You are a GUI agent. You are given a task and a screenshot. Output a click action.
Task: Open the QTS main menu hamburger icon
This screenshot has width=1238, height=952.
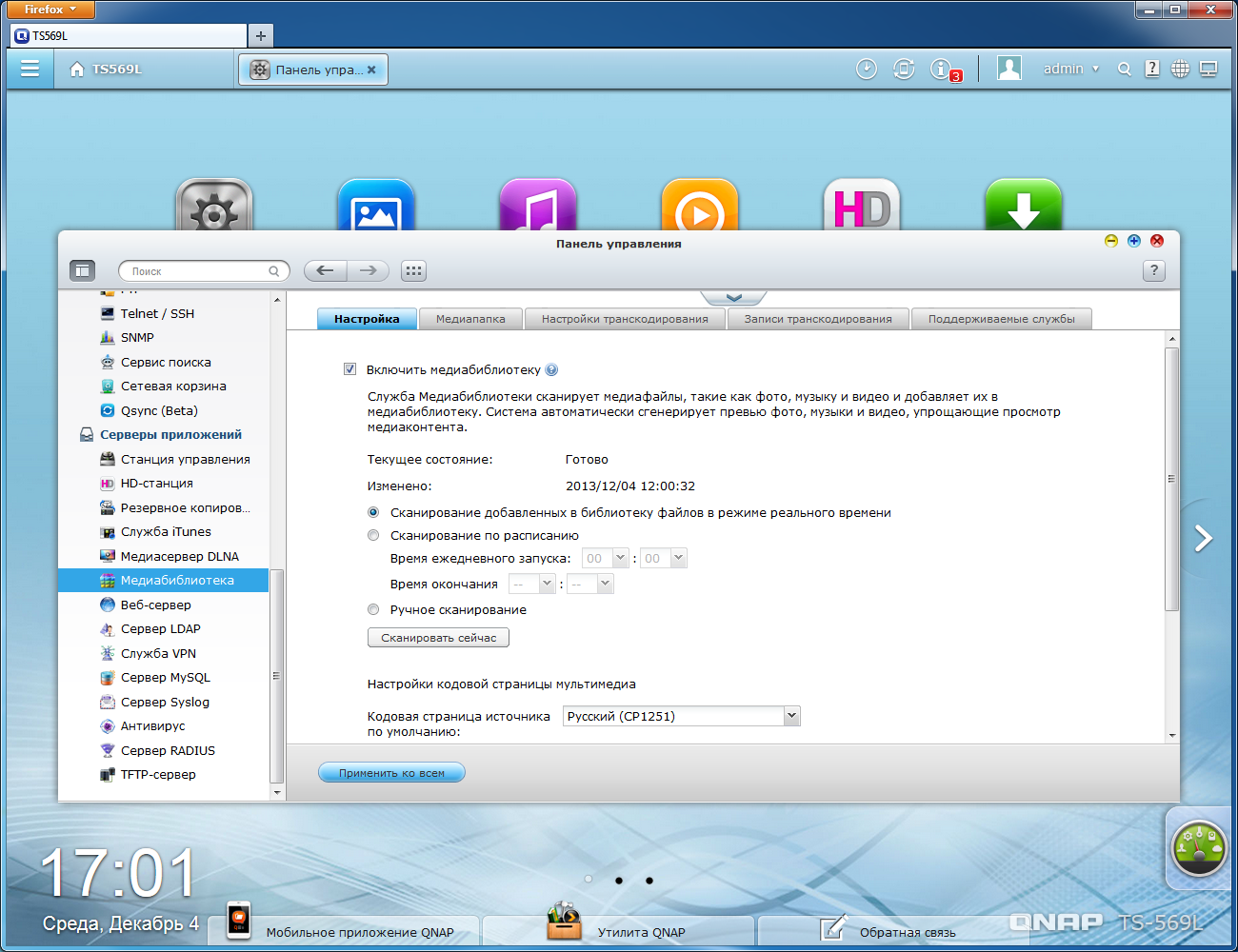[30, 69]
